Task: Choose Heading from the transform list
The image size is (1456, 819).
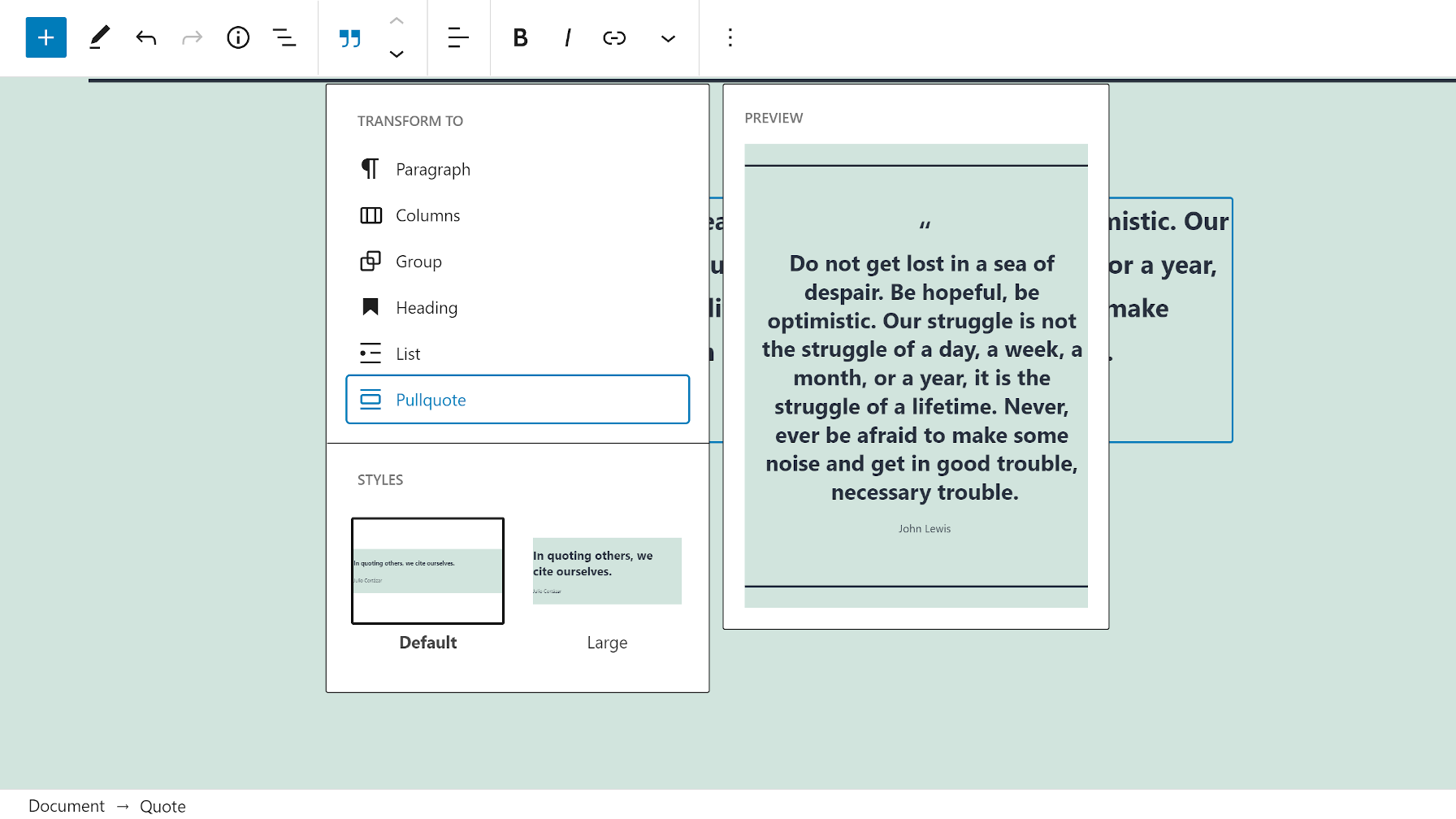Action: pyautogui.click(x=426, y=307)
